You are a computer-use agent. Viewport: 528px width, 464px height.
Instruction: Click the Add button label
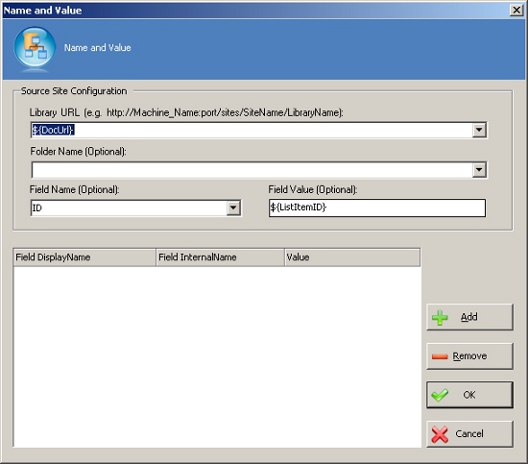point(469,317)
